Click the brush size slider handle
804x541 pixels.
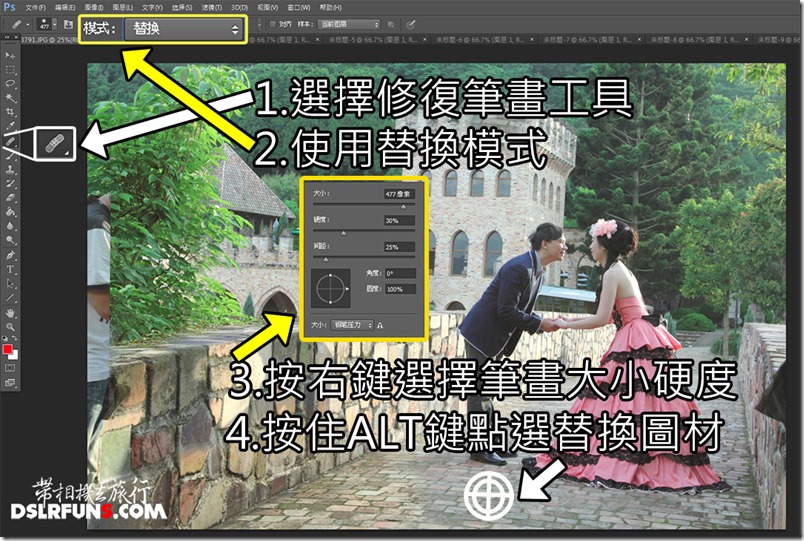click(402, 205)
